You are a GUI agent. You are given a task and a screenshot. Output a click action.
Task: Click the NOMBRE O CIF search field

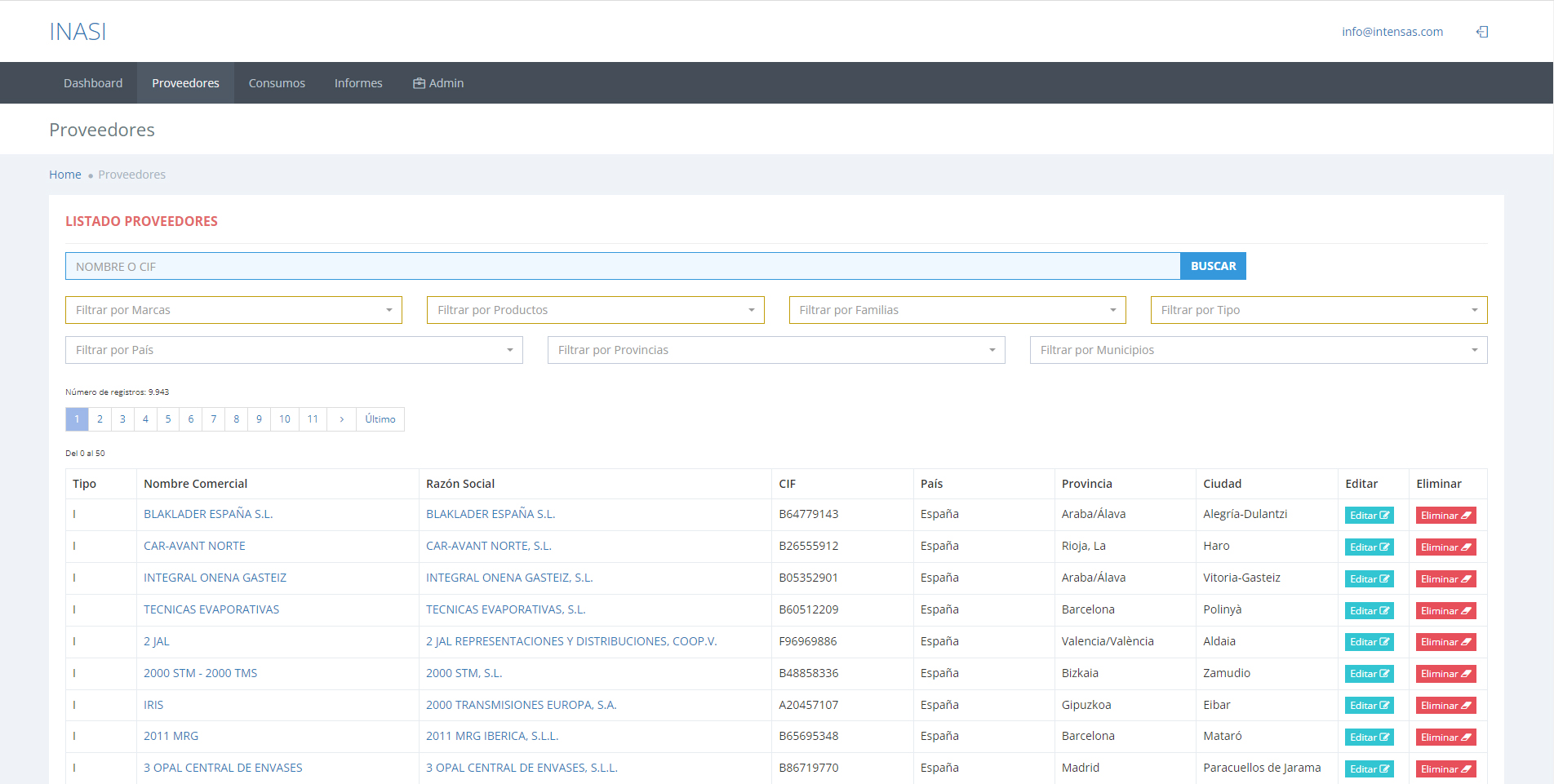tap(622, 267)
